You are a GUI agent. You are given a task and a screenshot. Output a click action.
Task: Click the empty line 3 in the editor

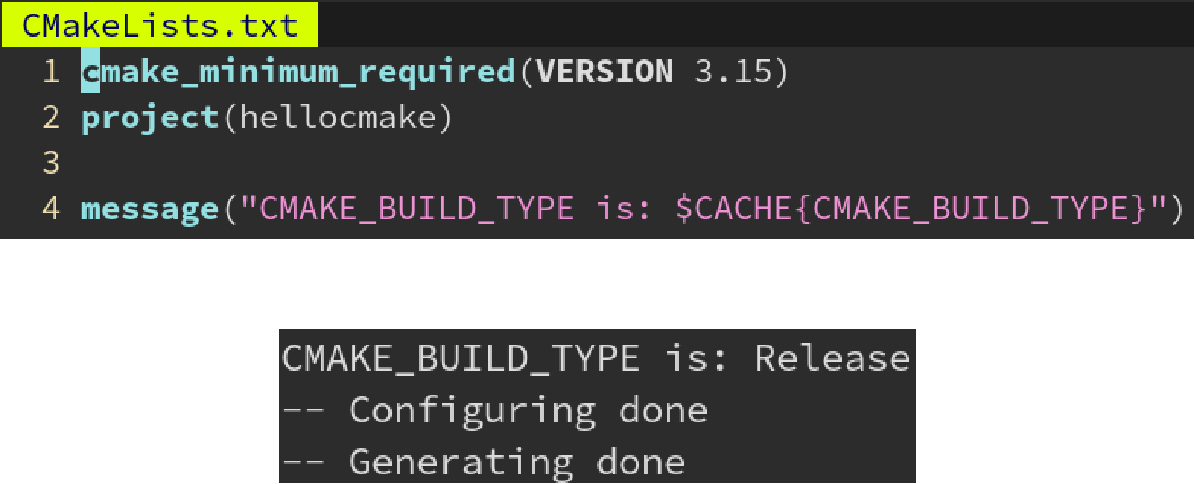pos(610,164)
